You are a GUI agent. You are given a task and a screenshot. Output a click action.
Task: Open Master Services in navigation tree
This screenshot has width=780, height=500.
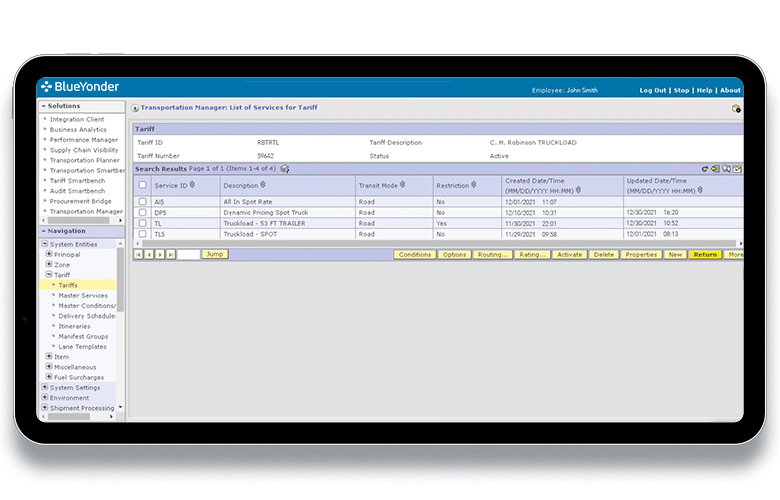point(82,295)
